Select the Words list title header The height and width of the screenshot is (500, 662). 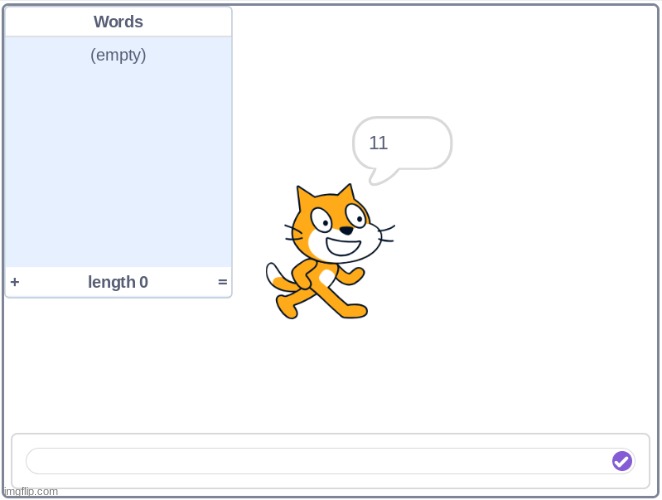[118, 22]
